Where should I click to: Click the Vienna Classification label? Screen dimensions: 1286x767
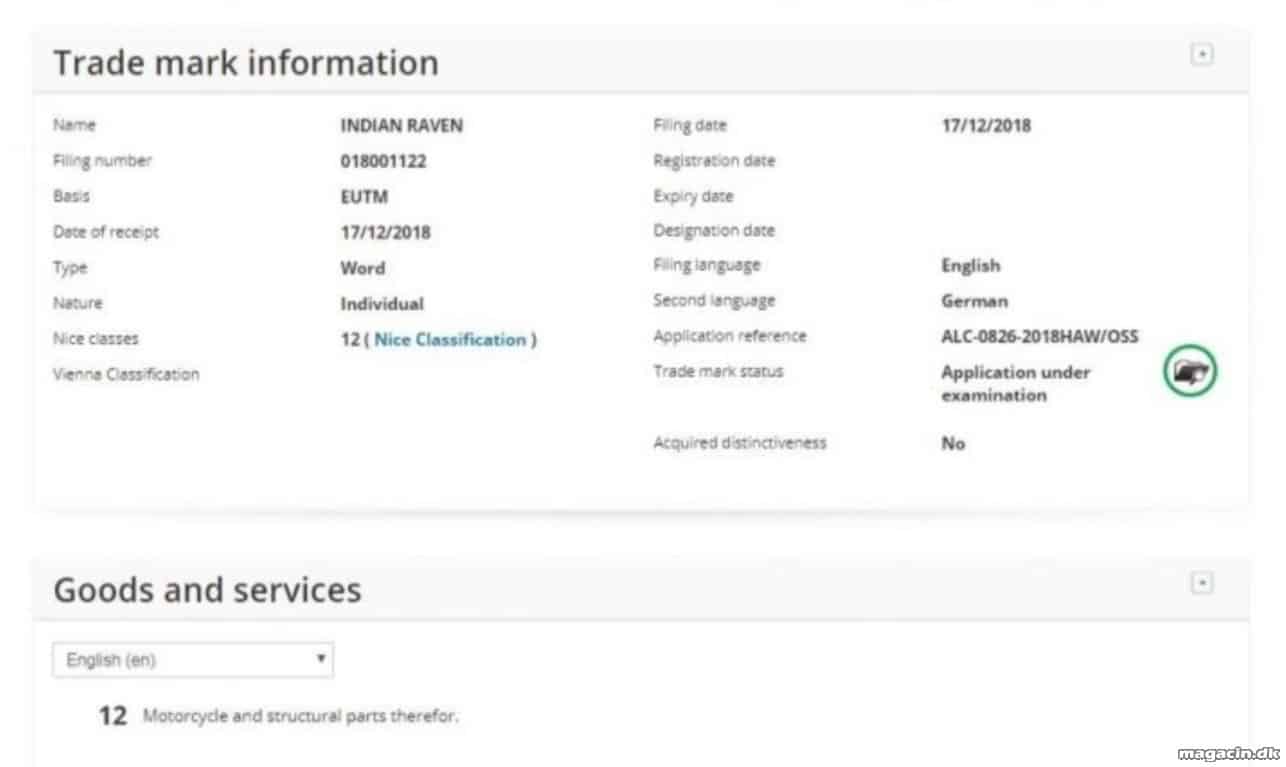click(126, 374)
